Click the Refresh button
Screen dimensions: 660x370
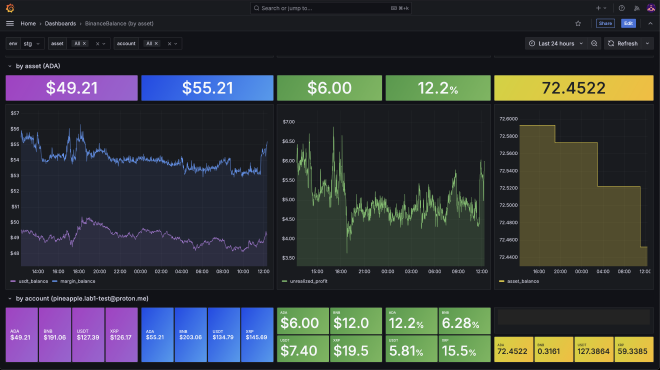tap(623, 43)
